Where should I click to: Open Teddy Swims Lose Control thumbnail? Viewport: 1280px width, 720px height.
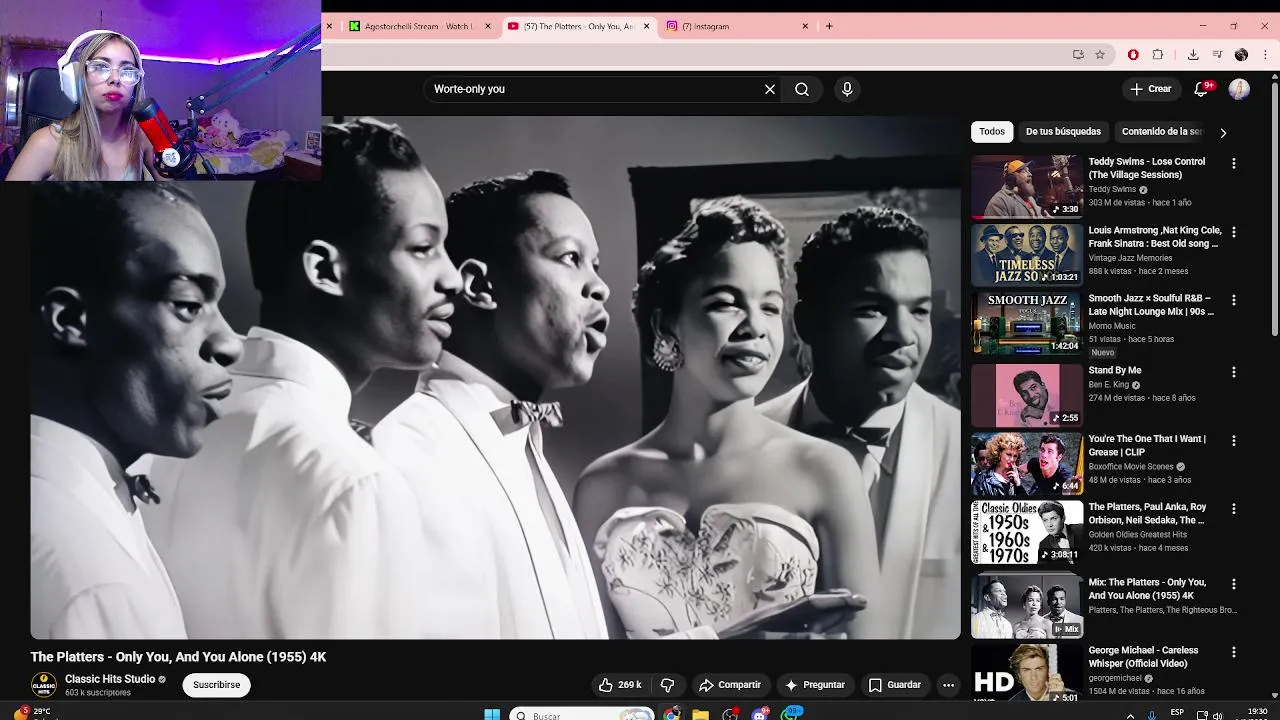pos(1026,186)
